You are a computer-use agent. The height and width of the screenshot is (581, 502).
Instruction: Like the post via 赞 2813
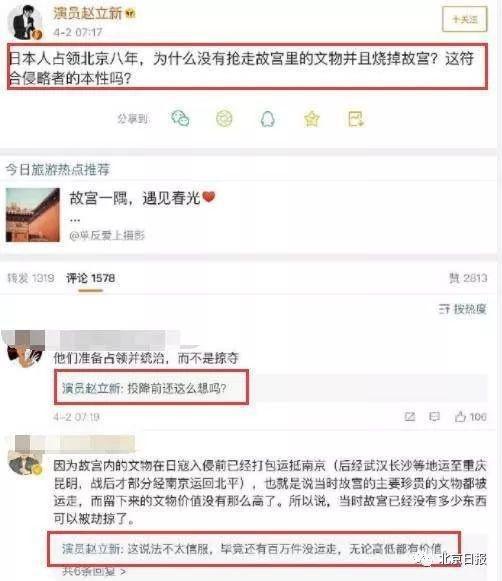tap(468, 278)
